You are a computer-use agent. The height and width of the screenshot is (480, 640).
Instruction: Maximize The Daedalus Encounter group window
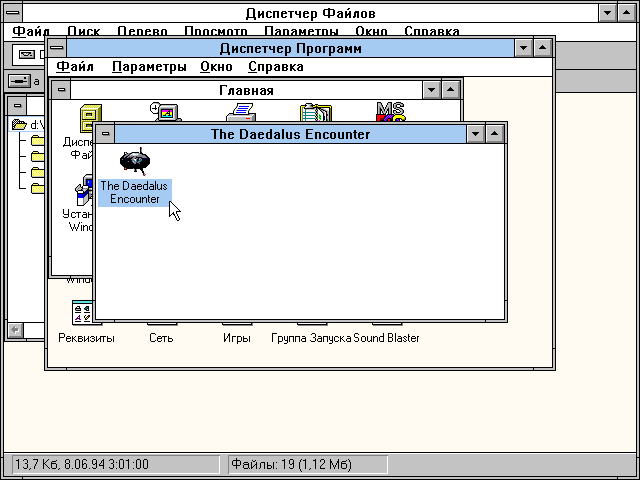(x=494, y=133)
